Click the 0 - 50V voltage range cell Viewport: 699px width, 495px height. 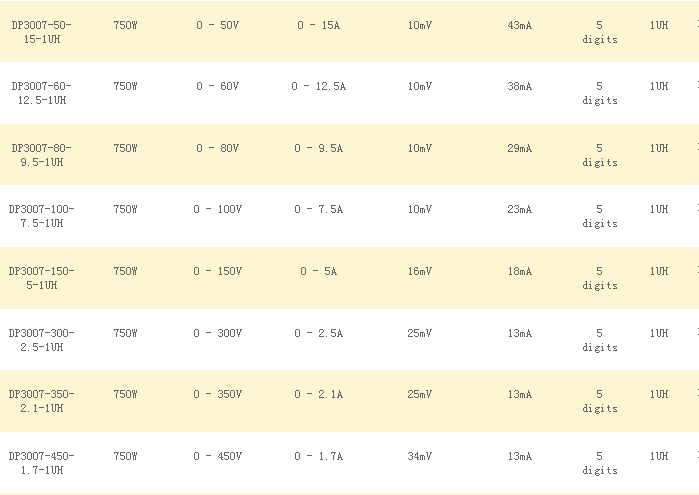click(x=218, y=25)
